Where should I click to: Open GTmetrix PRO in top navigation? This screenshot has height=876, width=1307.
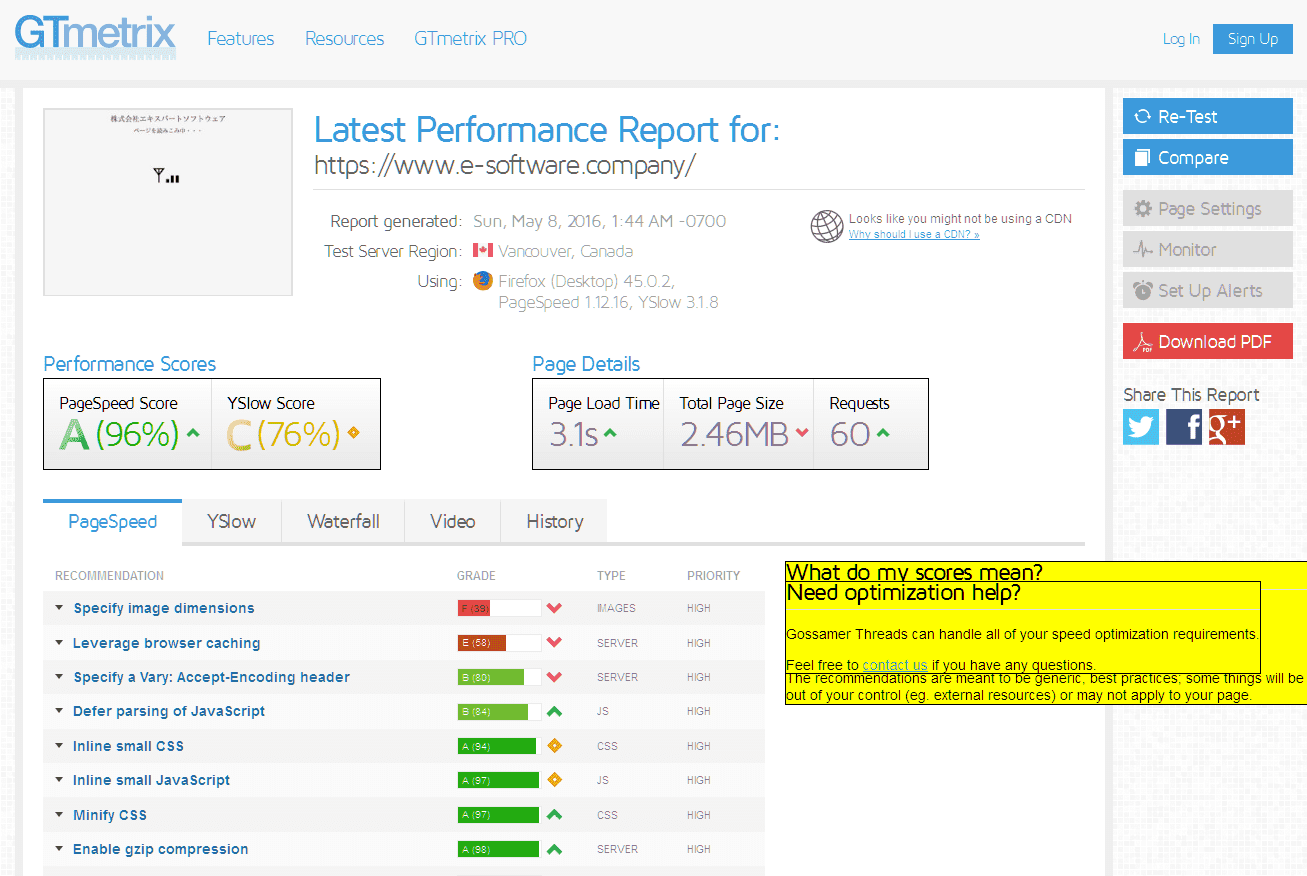470,39
